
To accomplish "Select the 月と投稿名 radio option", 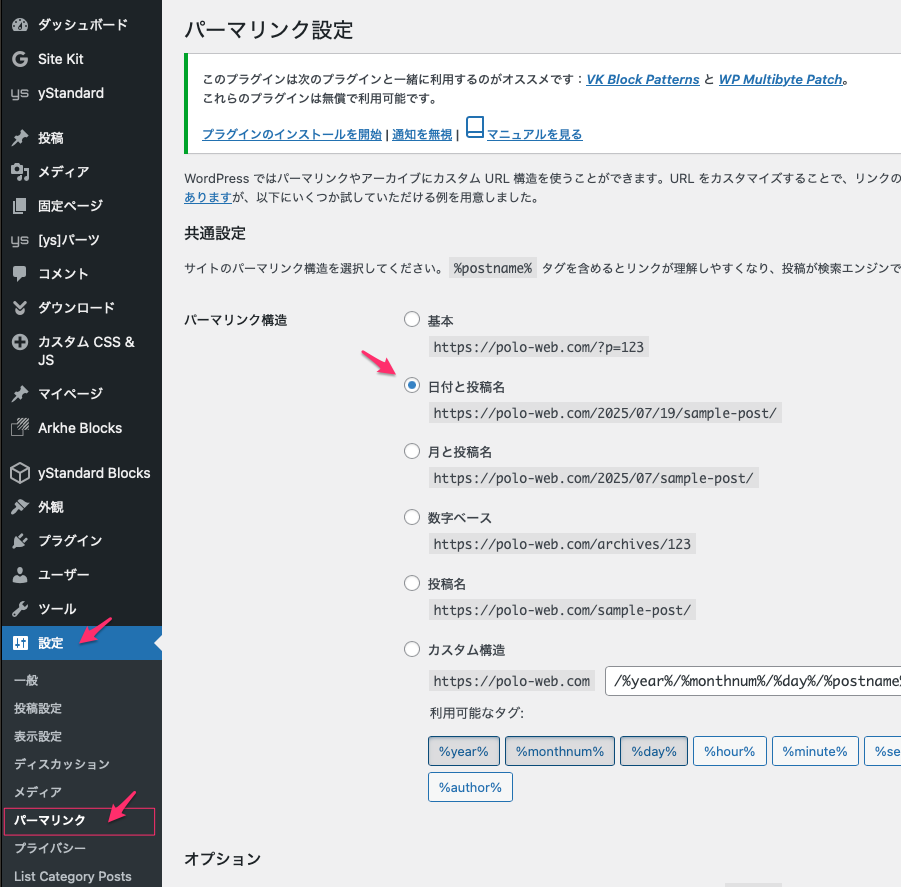I will [x=411, y=452].
